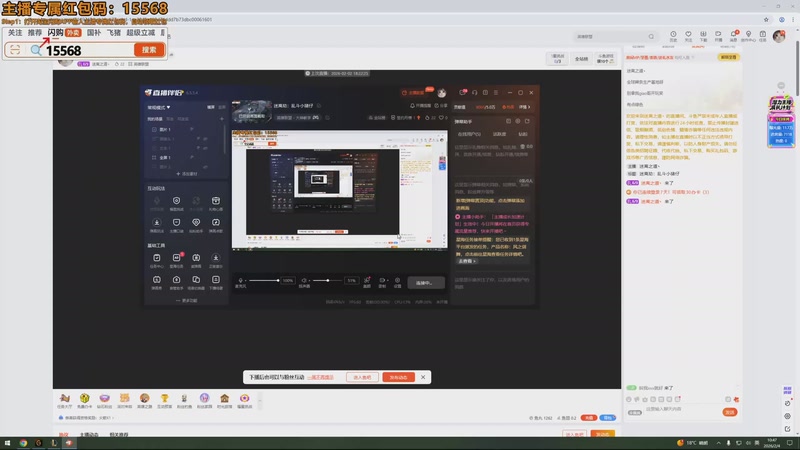Open the 消息 message icon with red badge
Screen dimensions: 800x450
pos(734,34)
